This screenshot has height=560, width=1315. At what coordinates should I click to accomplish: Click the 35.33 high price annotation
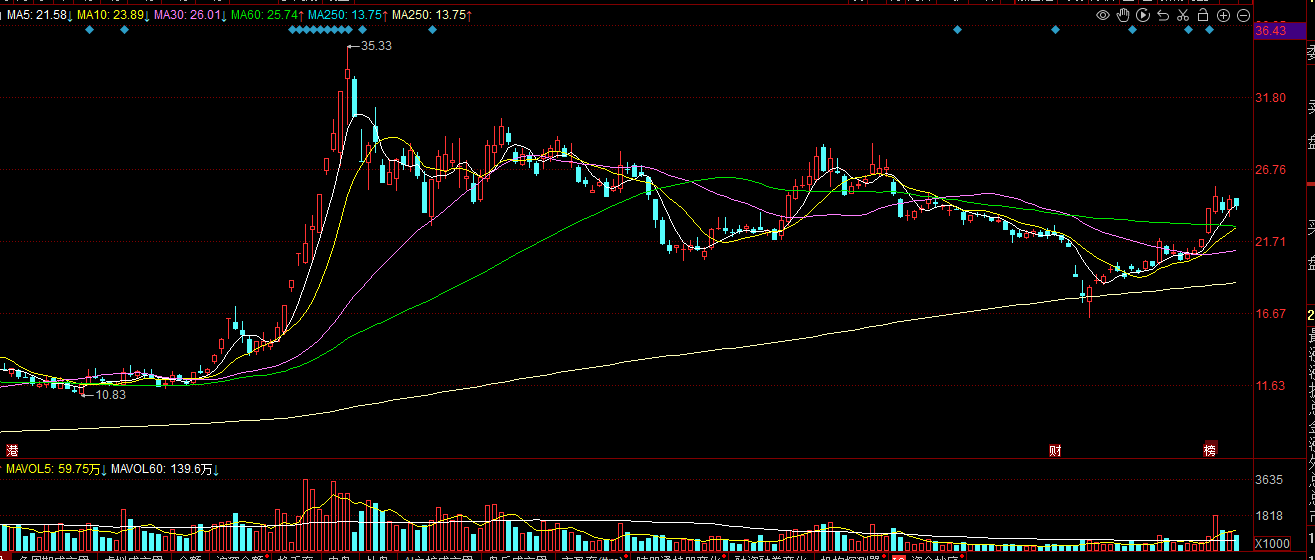376,46
